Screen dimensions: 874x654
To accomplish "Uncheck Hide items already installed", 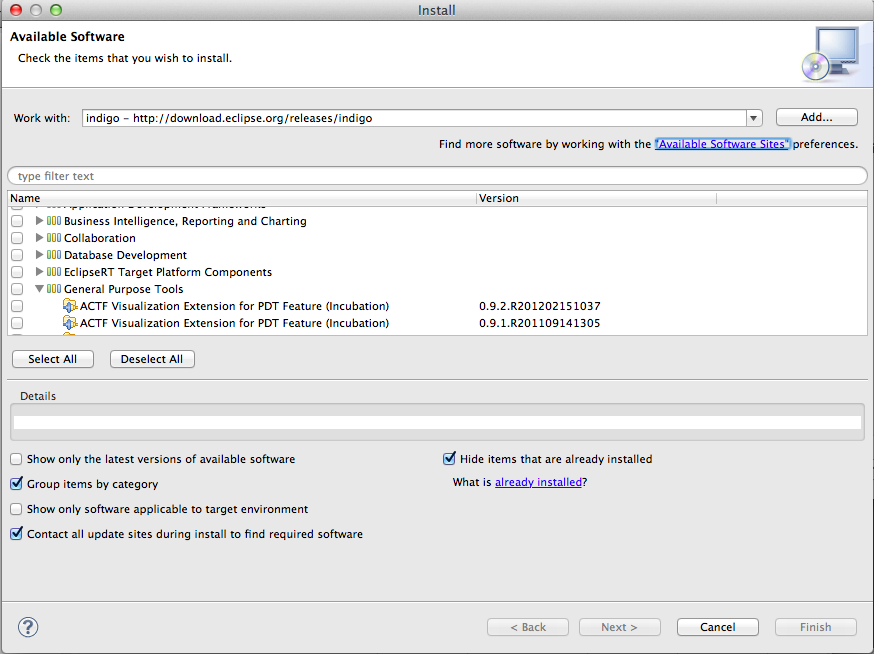I will (x=449, y=458).
